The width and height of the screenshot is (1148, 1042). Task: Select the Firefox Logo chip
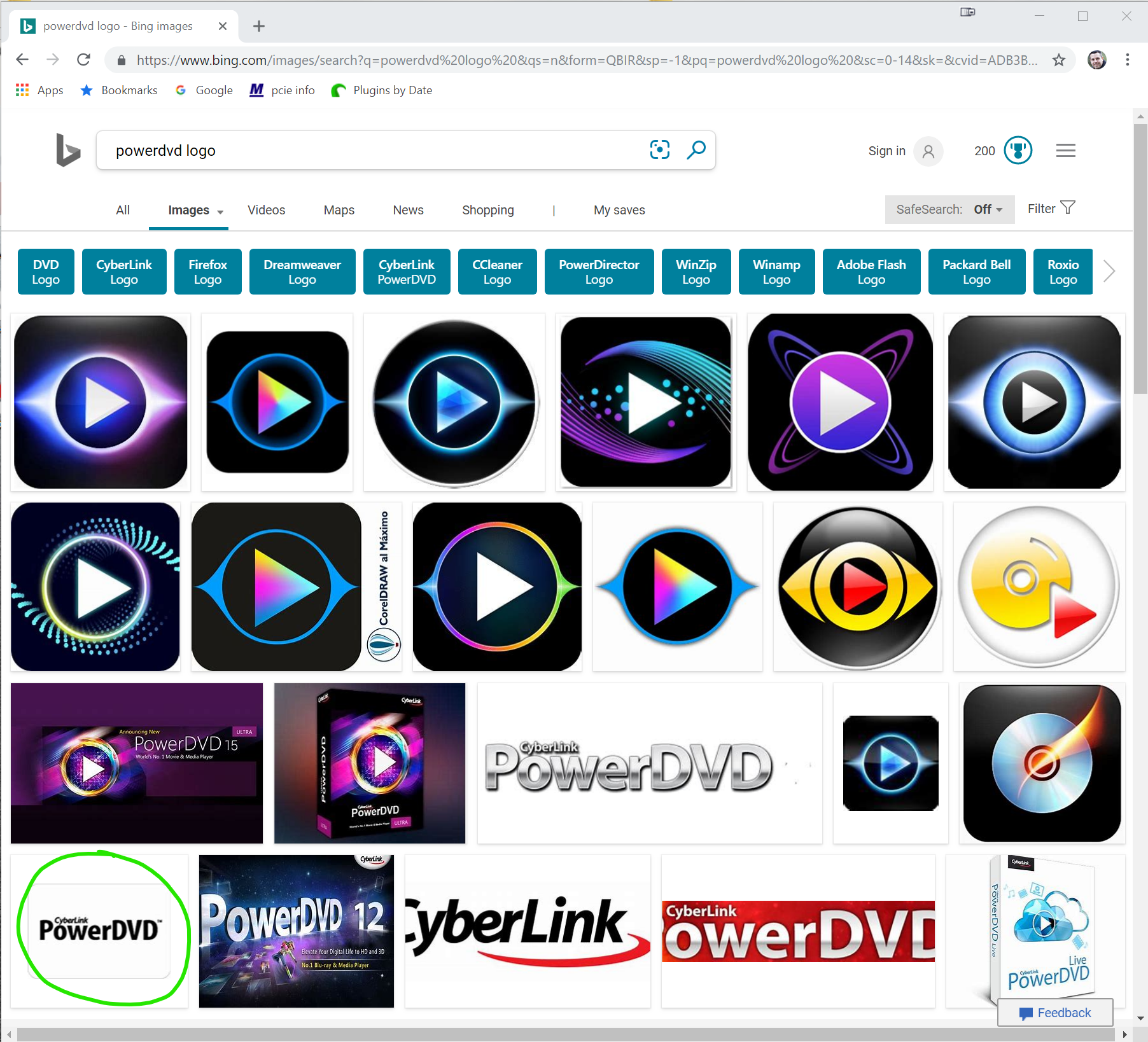[207, 272]
